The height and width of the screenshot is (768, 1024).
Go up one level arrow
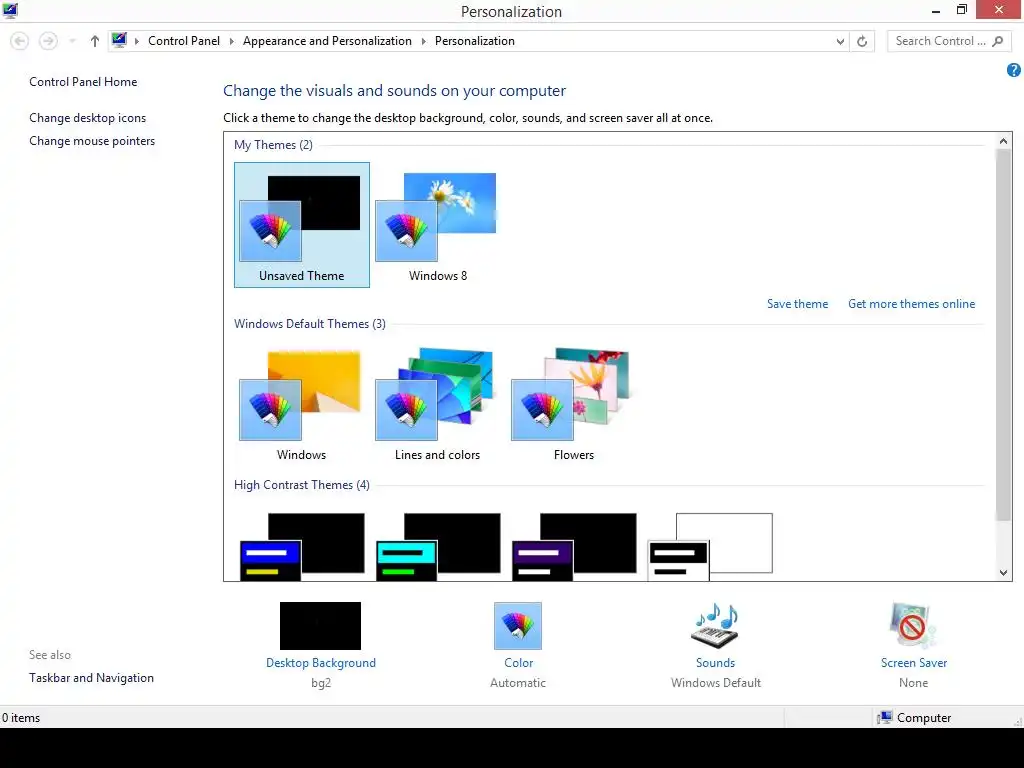[x=95, y=41]
